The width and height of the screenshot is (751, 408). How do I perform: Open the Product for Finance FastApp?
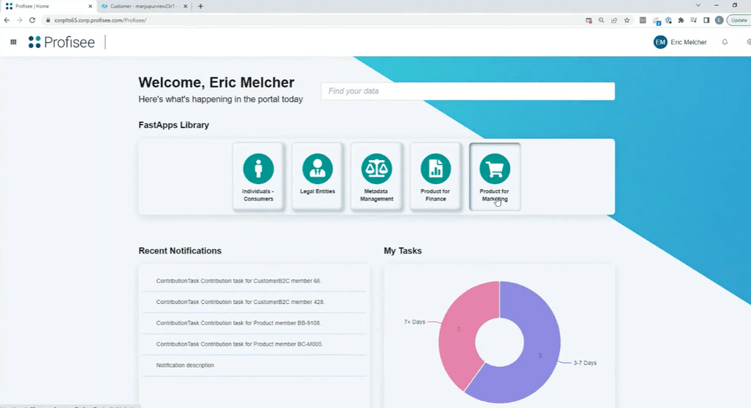click(435, 176)
